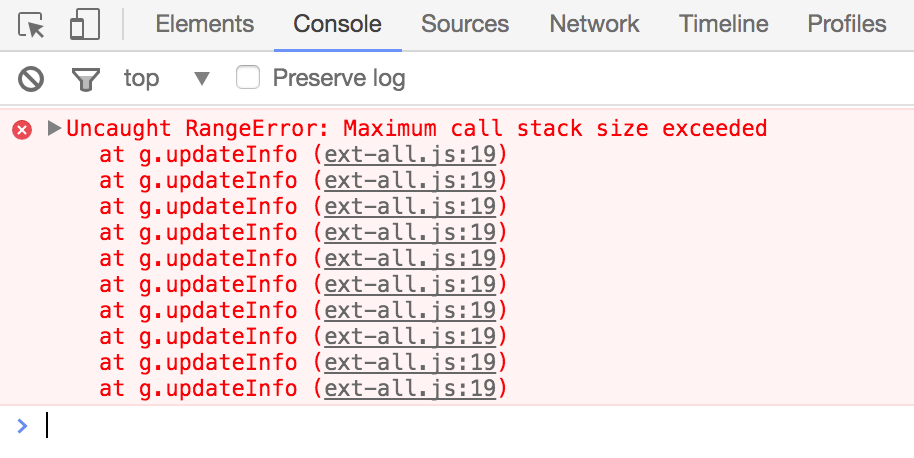
Task: Clear the console with the ban icon
Action: [x=31, y=79]
